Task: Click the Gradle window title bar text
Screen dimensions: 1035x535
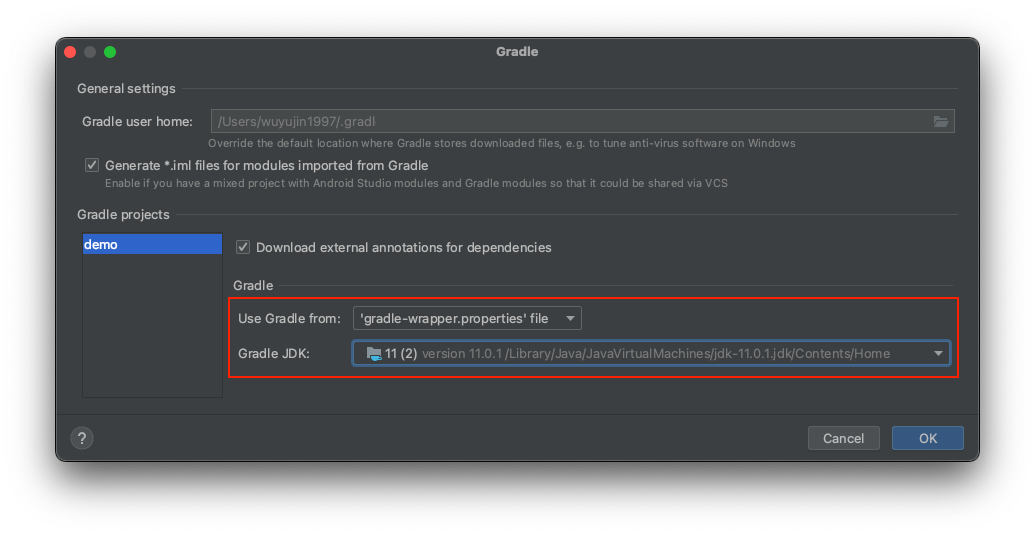Action: (517, 51)
